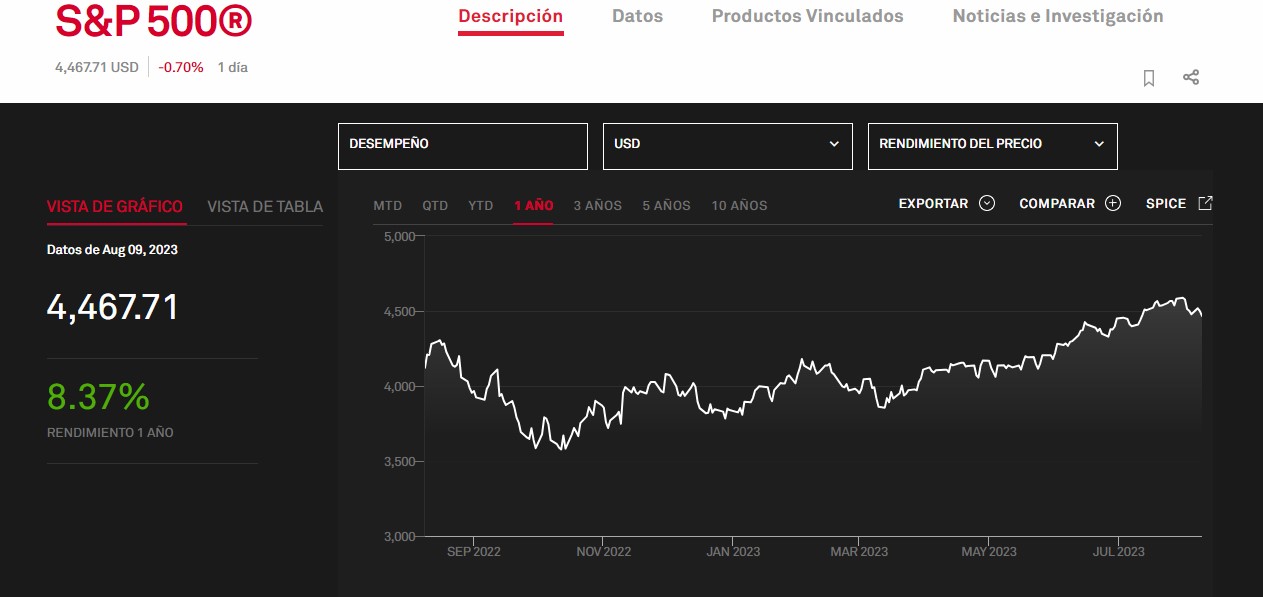
Task: Show the 10 Años range
Action: (739, 205)
